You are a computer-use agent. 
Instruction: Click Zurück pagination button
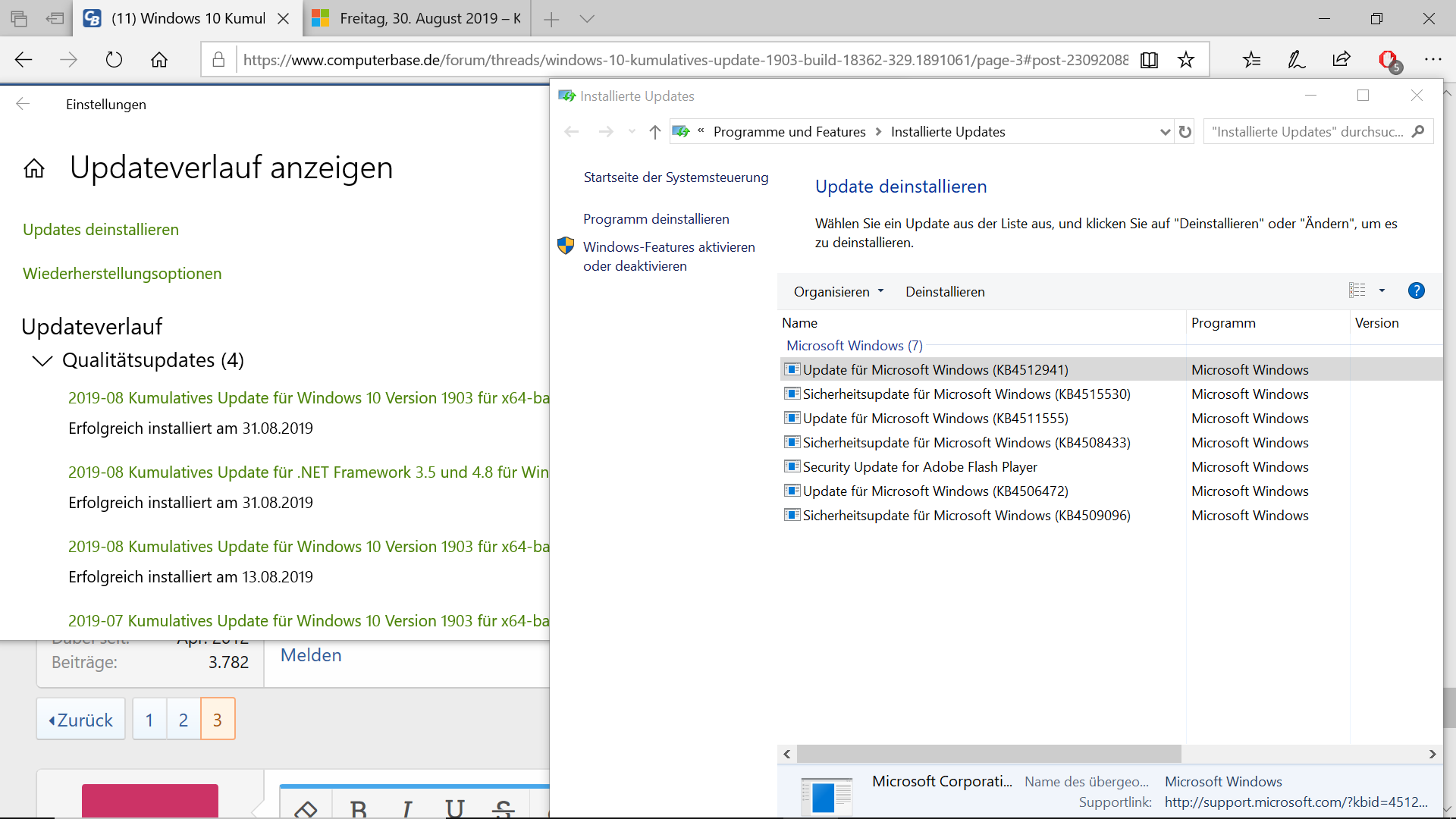81,720
